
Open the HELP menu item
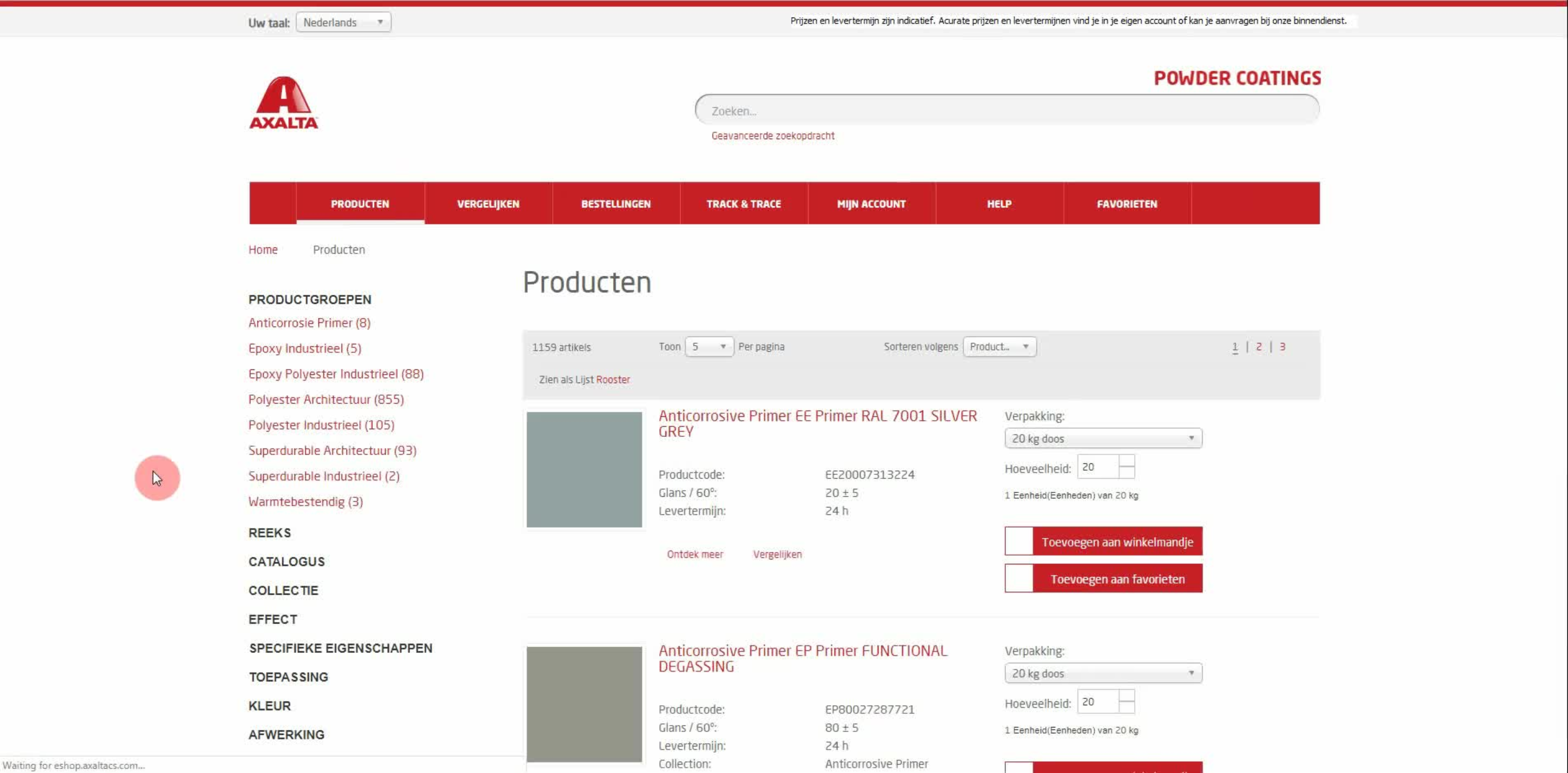999,203
